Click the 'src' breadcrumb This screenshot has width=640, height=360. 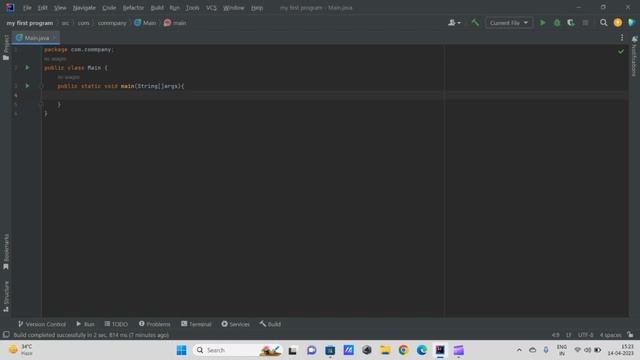pos(65,23)
